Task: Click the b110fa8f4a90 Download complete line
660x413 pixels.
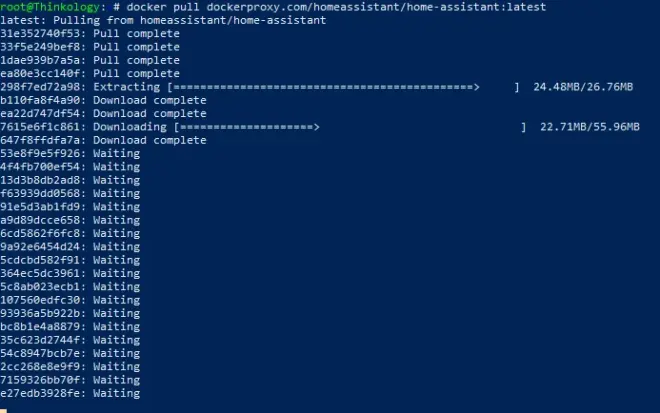Action: [103, 101]
